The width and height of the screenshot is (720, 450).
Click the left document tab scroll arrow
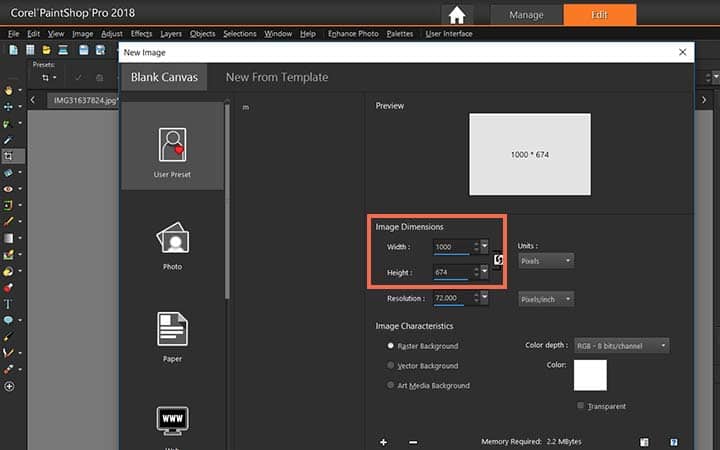coord(33,100)
